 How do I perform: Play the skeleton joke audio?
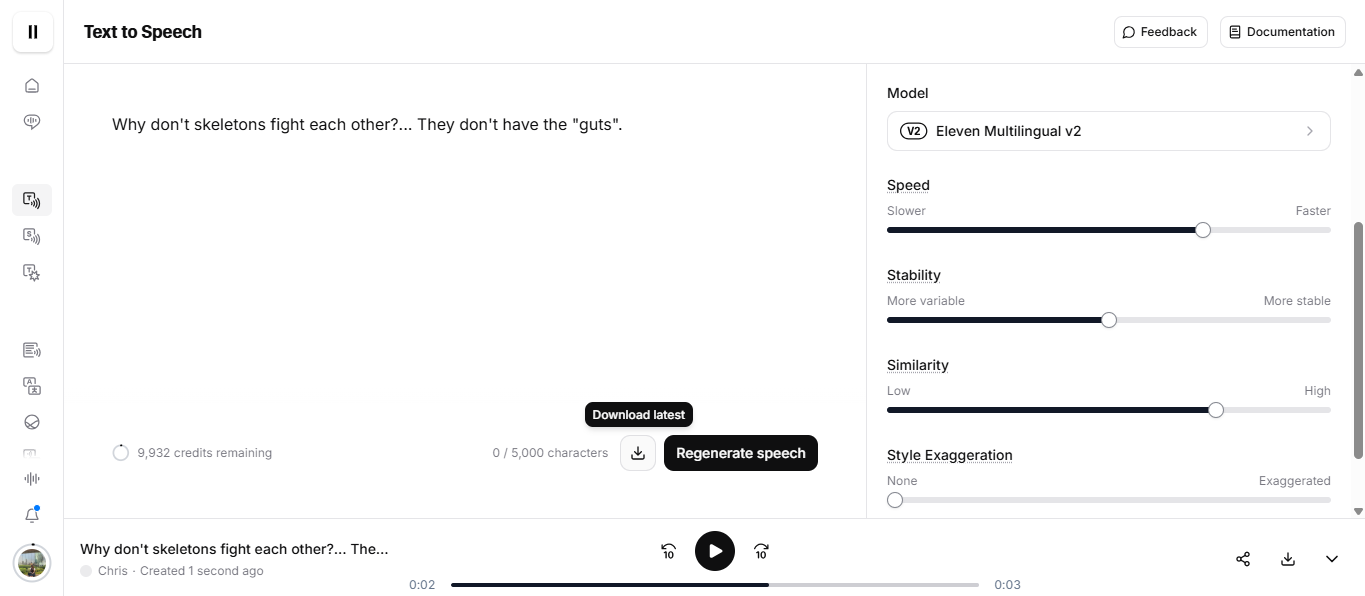[x=714, y=550]
